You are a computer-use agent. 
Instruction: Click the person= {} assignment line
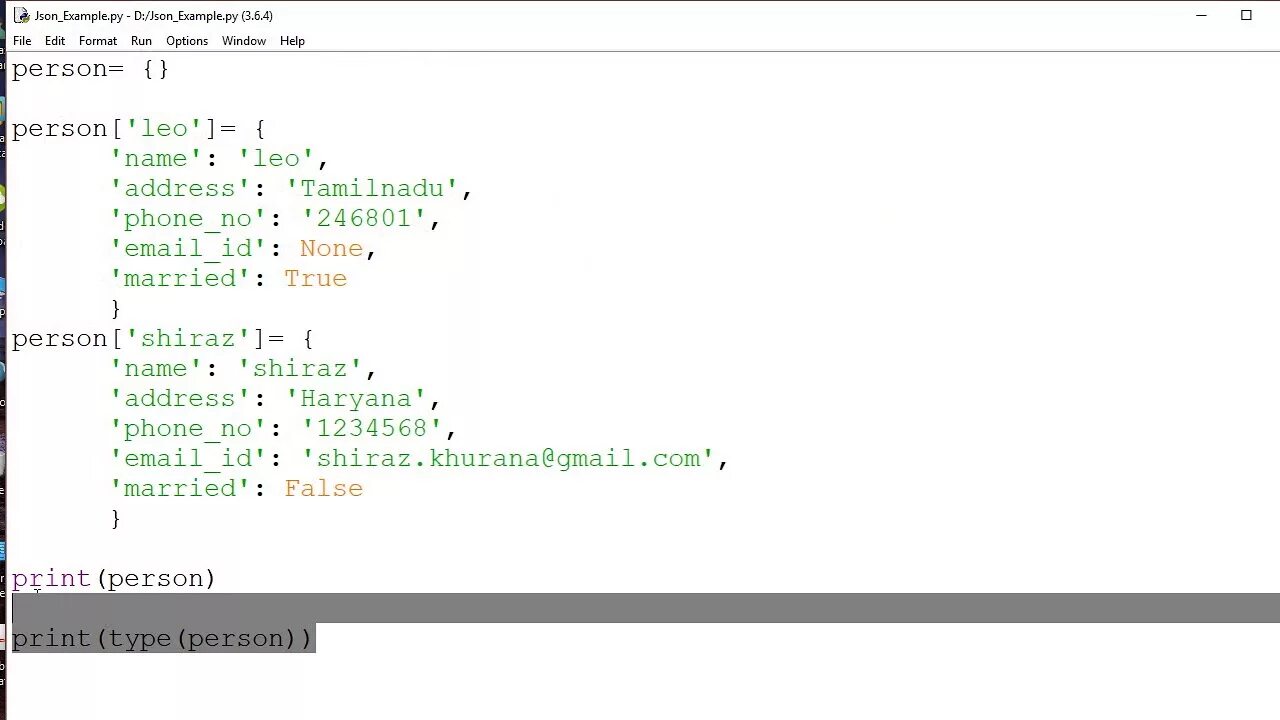90,68
